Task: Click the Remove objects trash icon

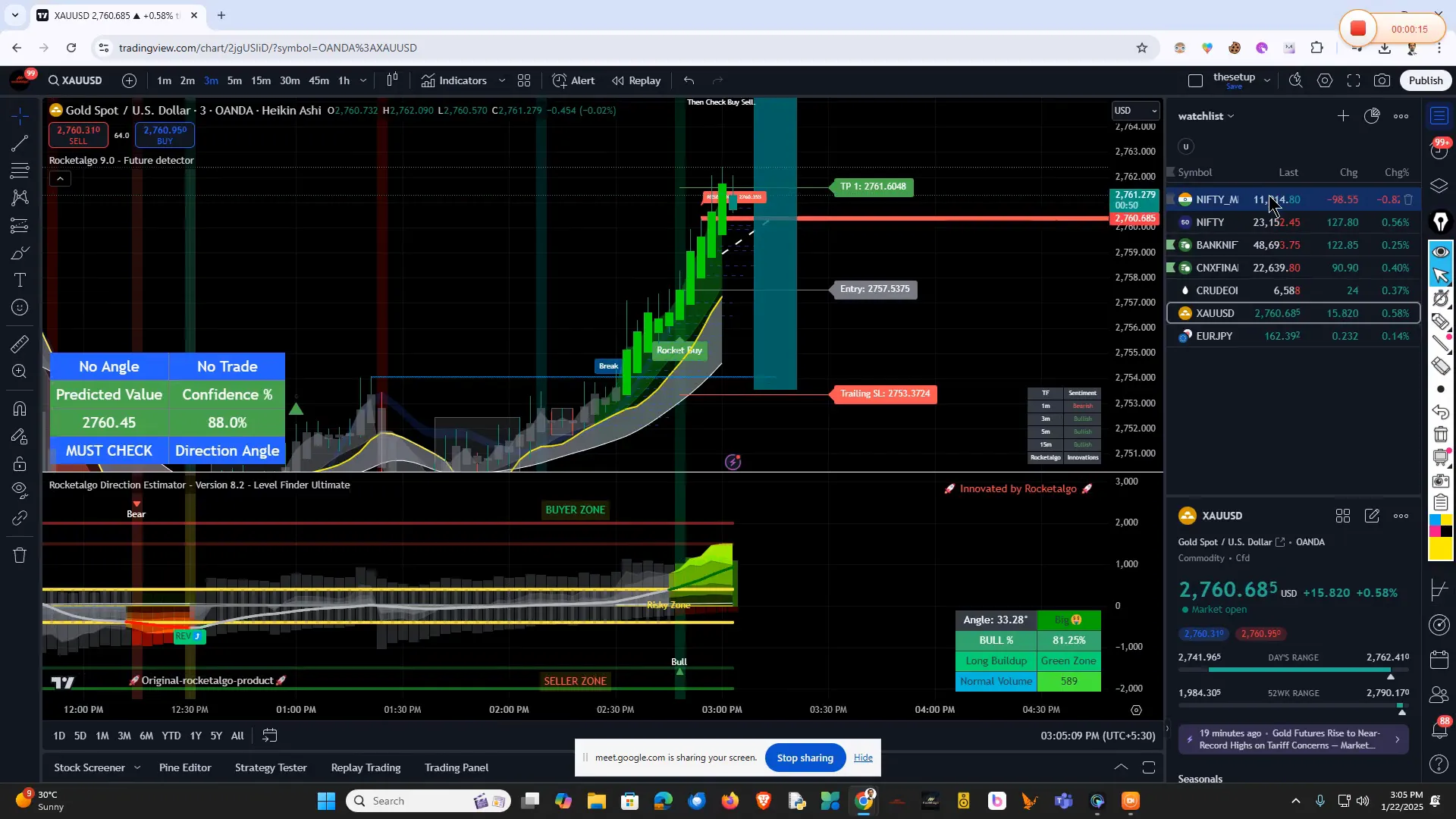Action: click(20, 555)
